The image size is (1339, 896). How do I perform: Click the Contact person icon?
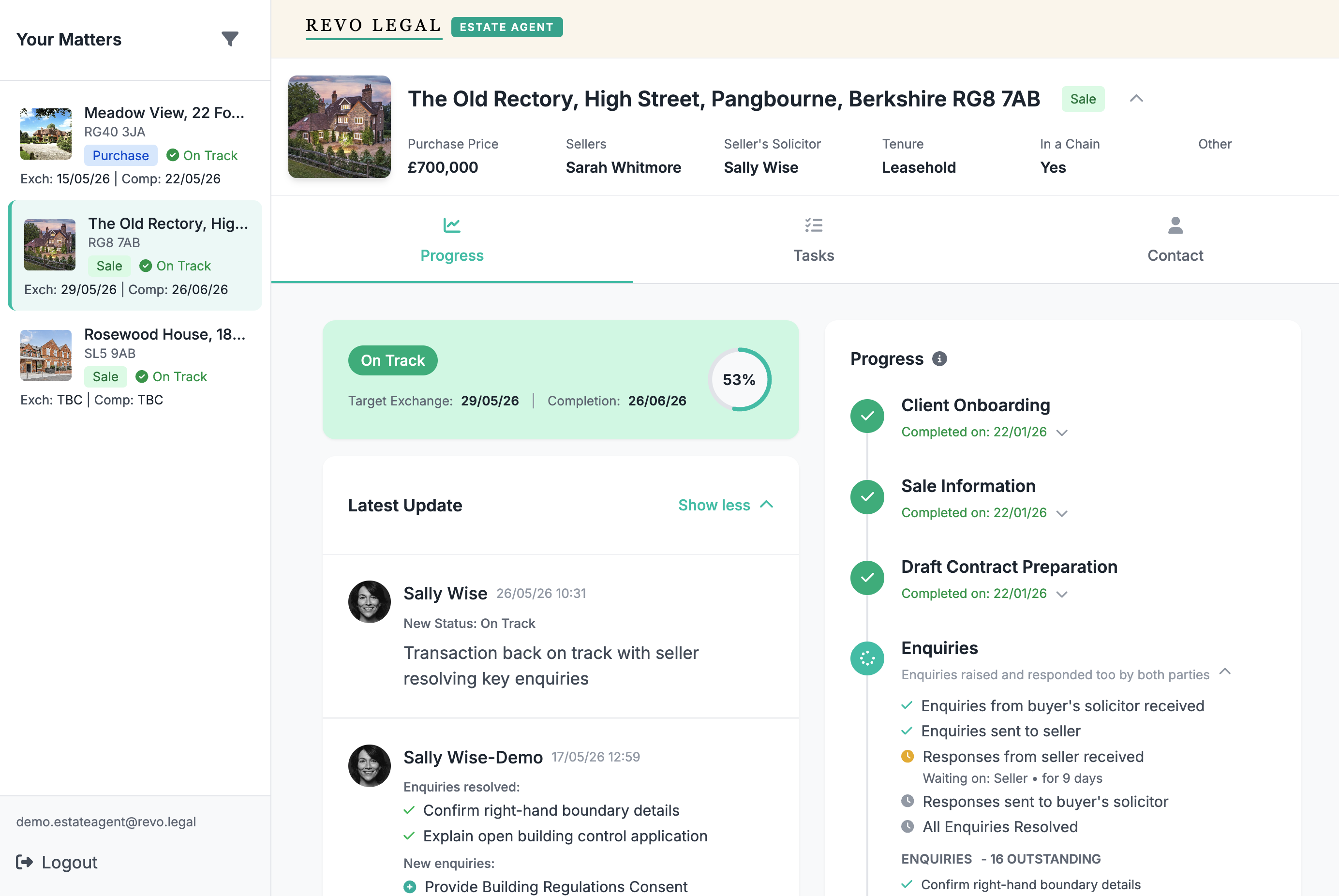[1175, 225]
